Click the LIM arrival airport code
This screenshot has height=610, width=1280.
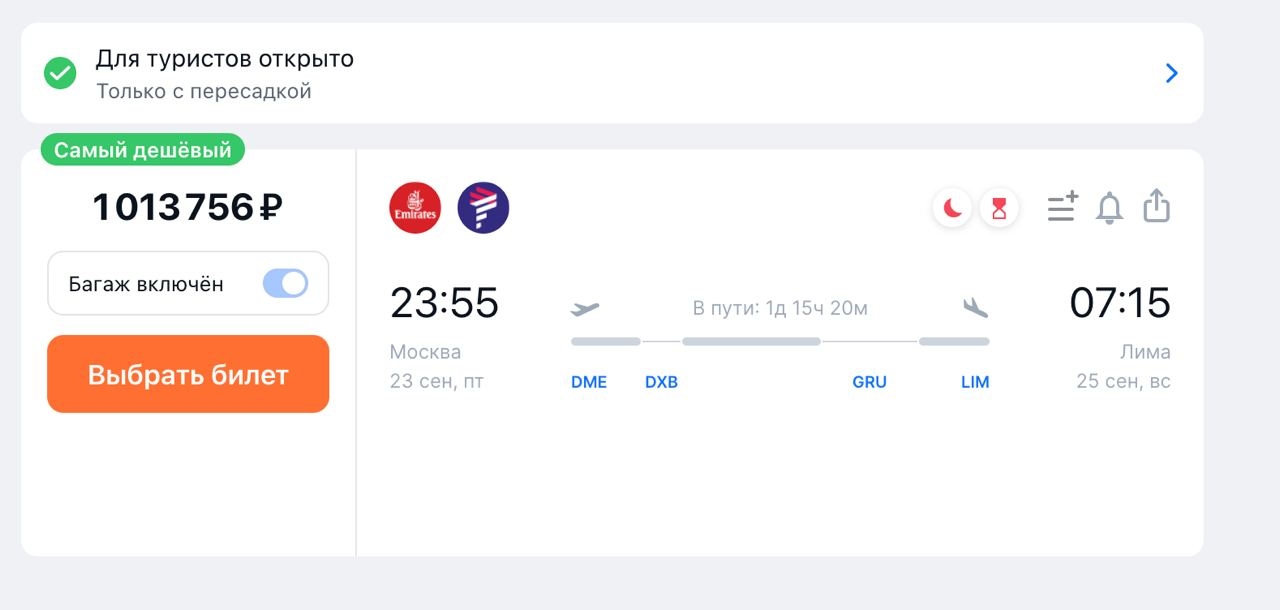point(975,382)
